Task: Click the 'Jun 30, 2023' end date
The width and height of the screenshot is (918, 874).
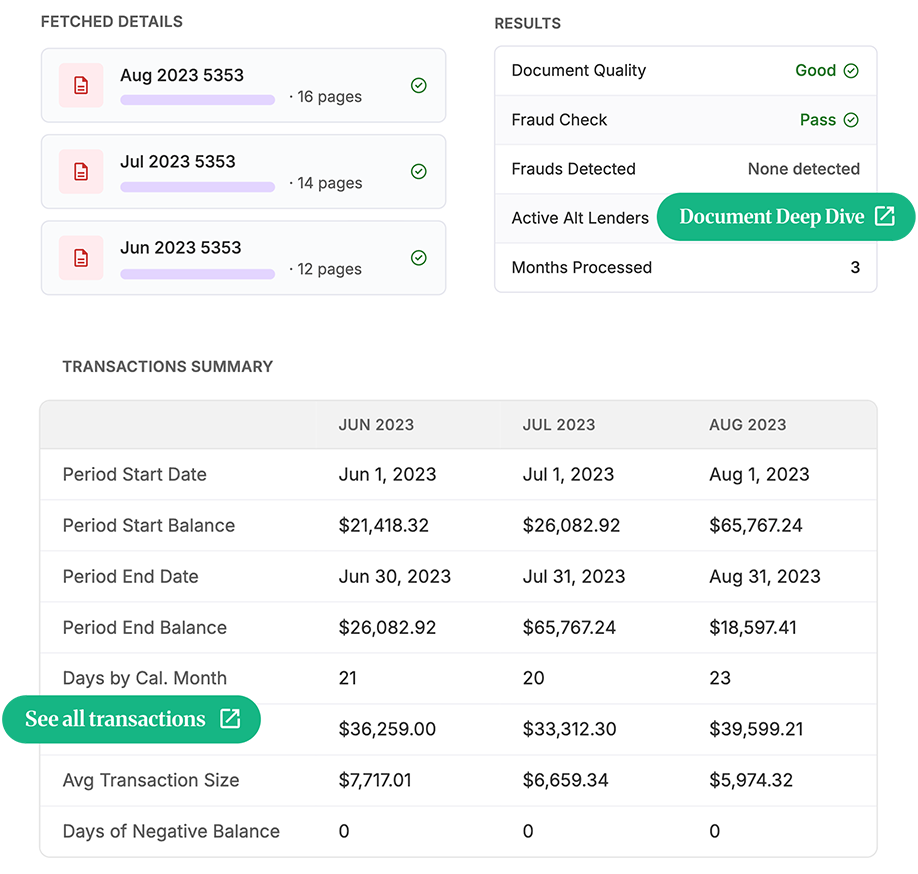Action: pyautogui.click(x=395, y=577)
